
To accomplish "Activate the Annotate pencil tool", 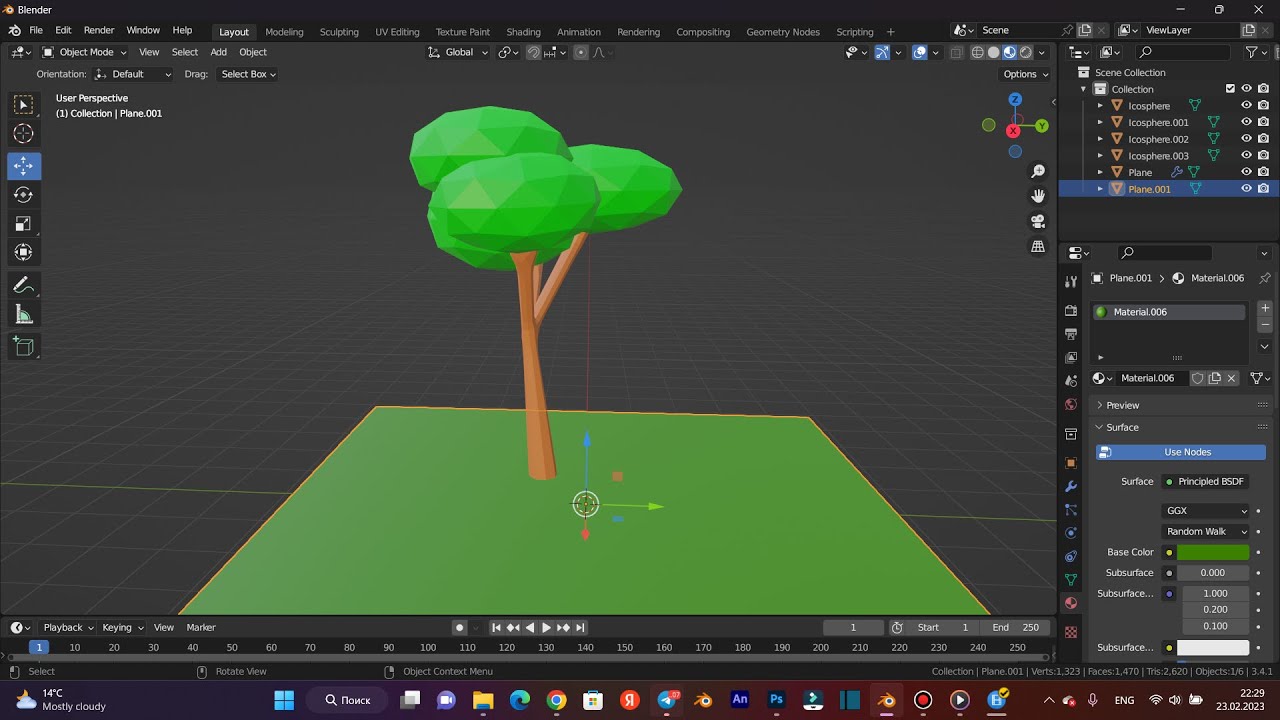I will point(24,286).
